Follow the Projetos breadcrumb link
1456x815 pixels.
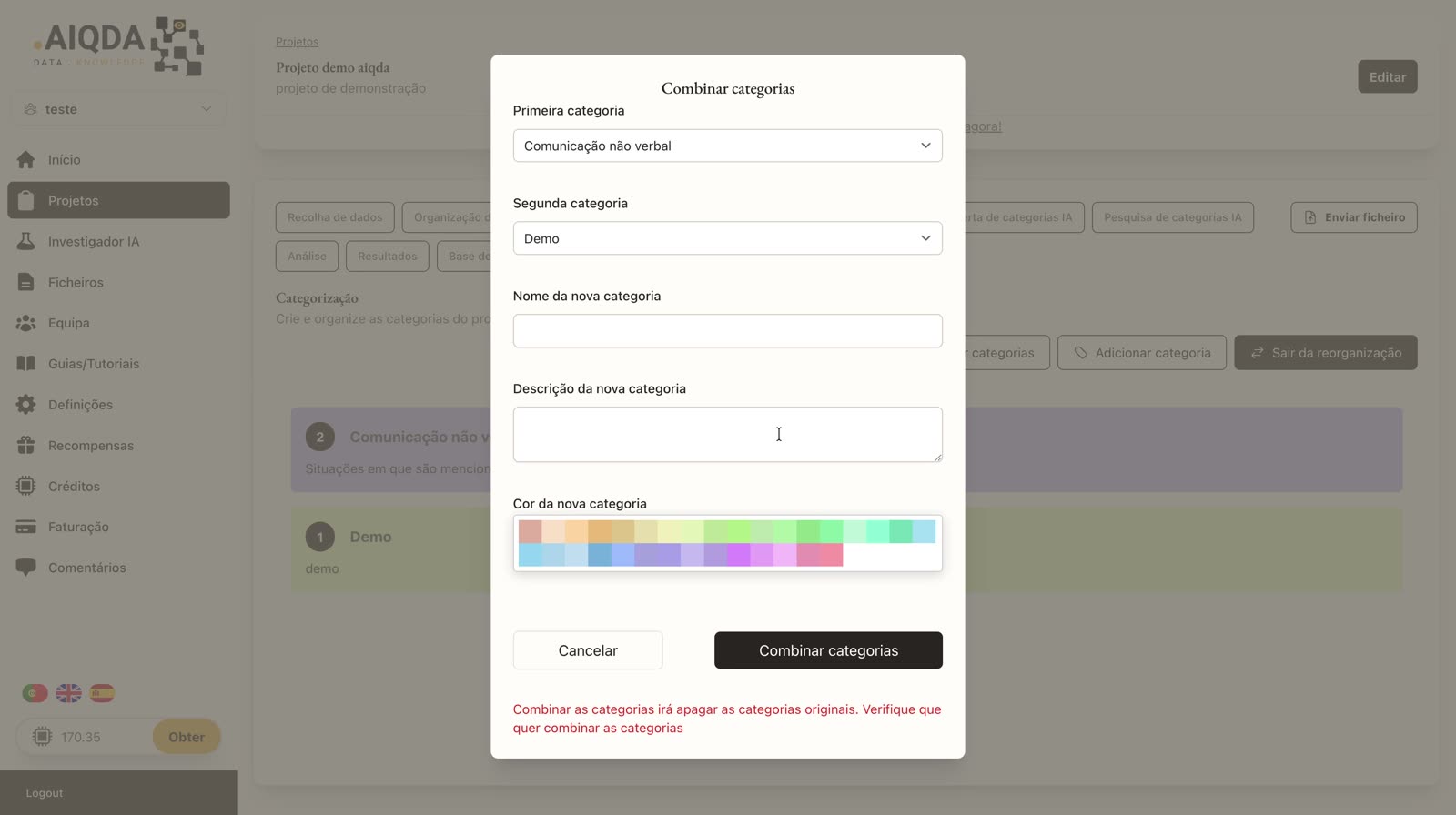click(x=297, y=42)
